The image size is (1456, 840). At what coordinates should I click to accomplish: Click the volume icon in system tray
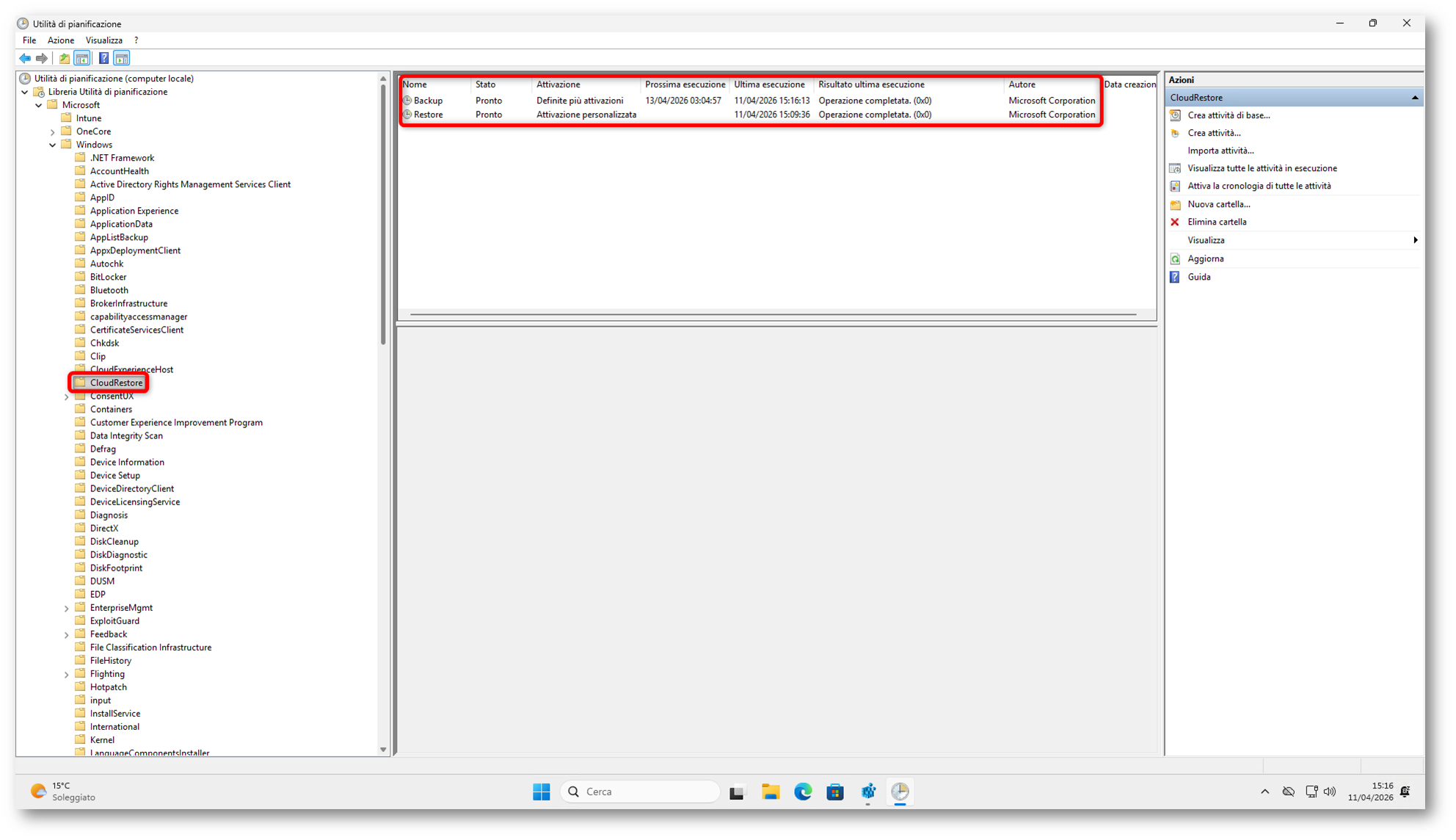1329,792
